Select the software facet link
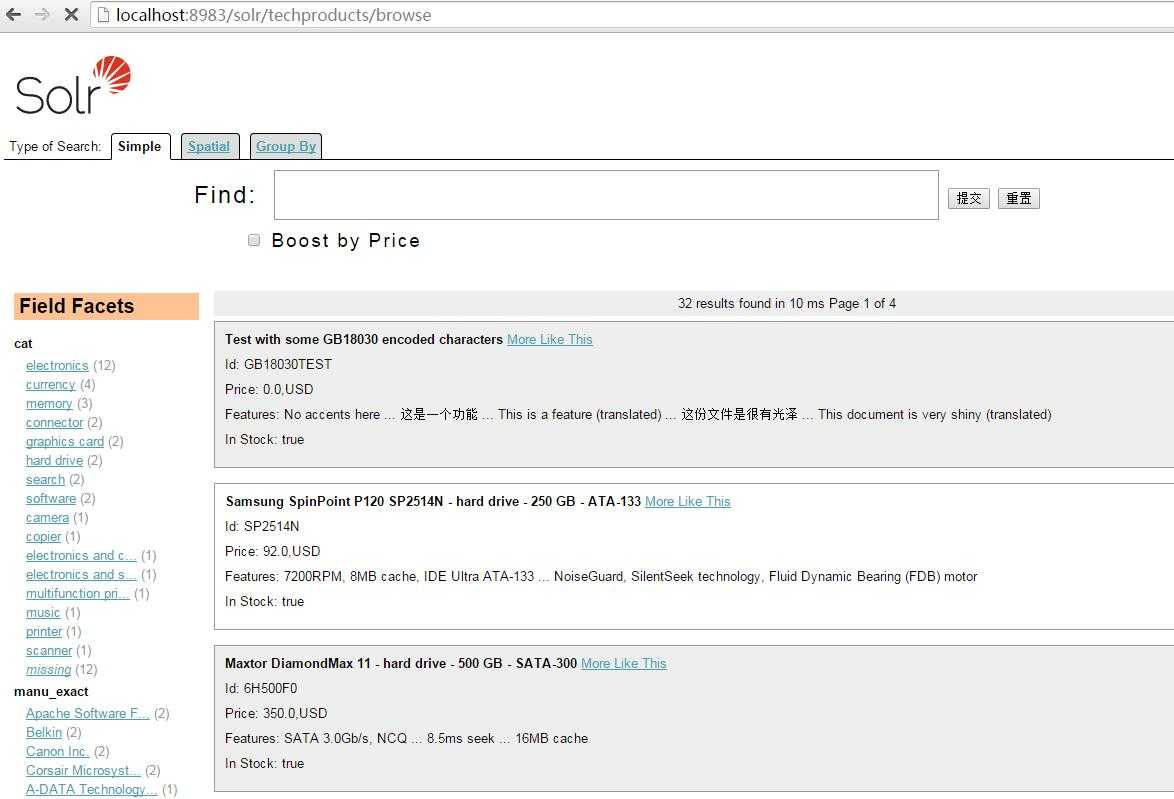The width and height of the screenshot is (1174, 799). [x=51, y=499]
